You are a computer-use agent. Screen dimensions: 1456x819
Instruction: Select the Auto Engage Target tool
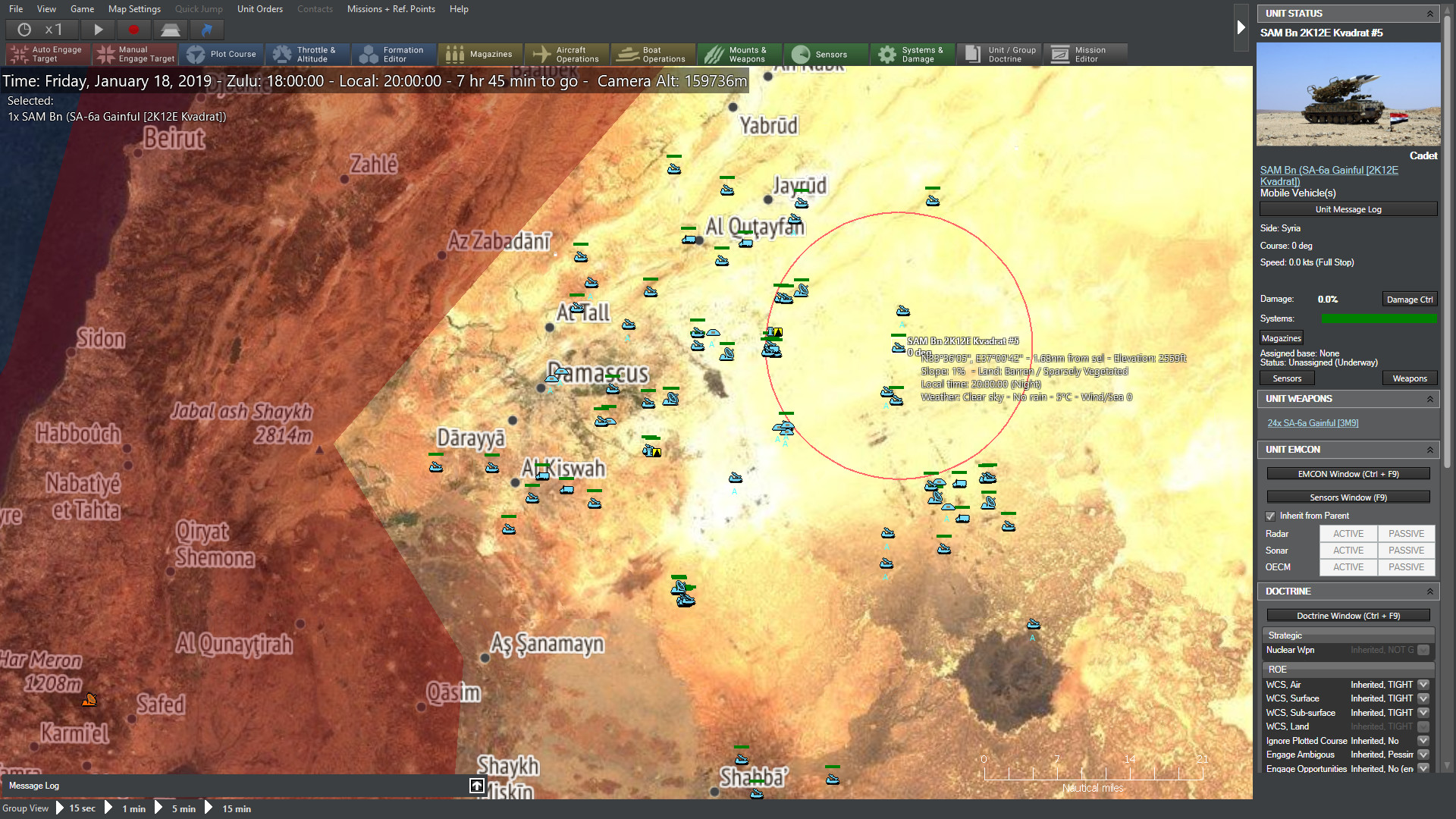coord(47,54)
